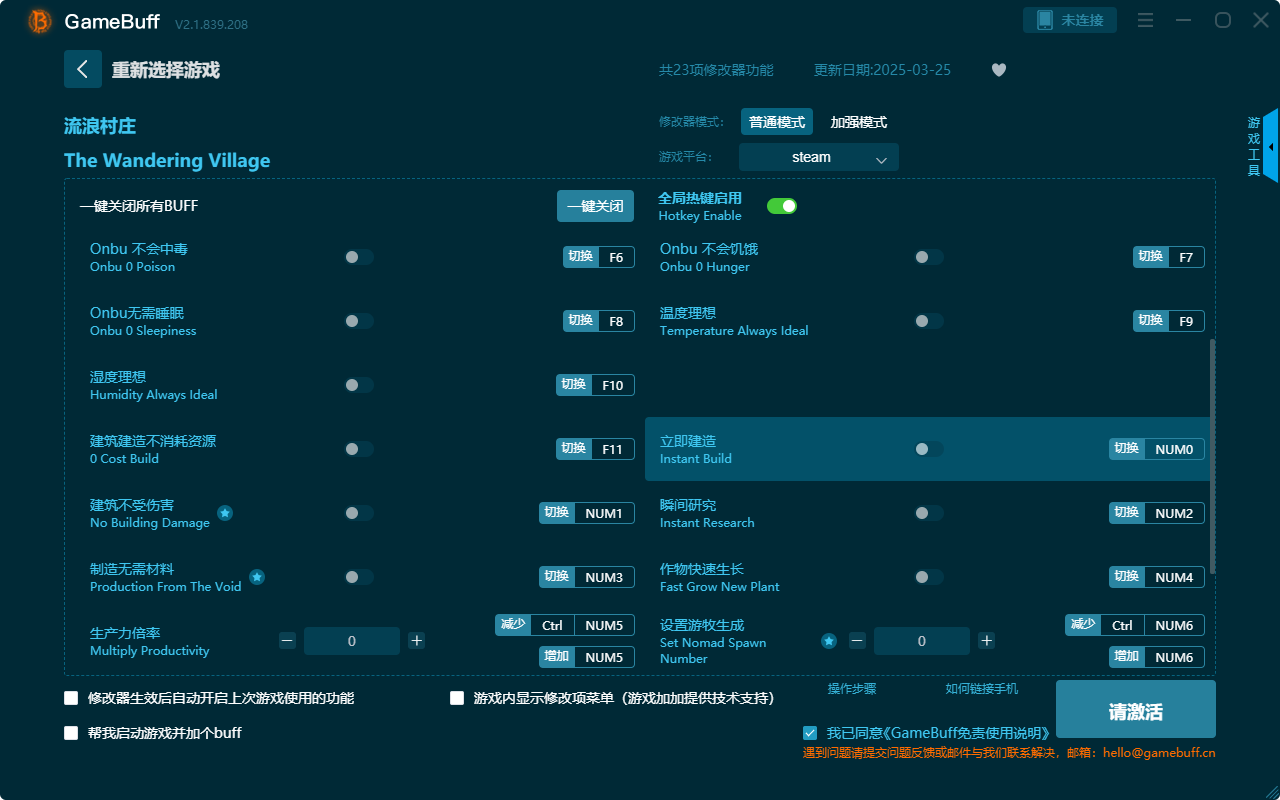Click NUM0 hotkey for Instant Build

tap(1157, 449)
